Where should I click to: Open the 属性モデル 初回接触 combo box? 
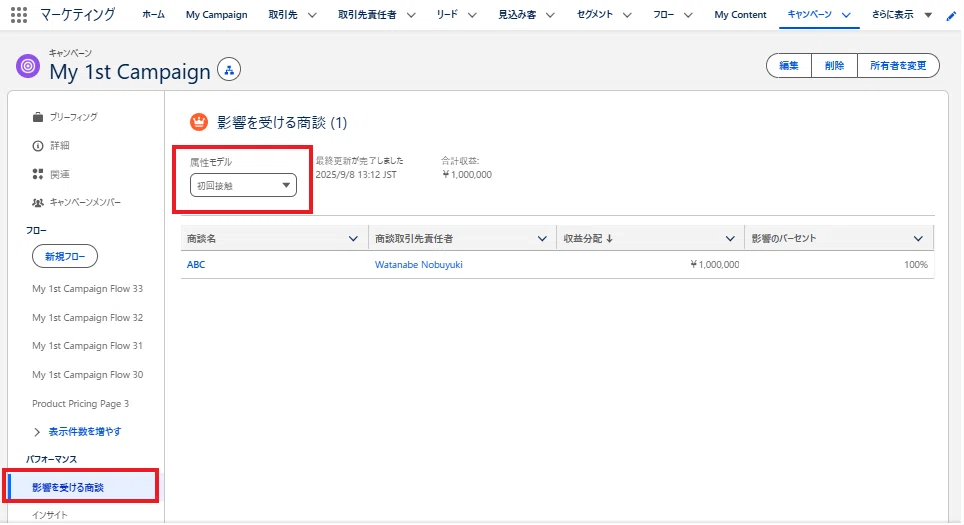(243, 185)
